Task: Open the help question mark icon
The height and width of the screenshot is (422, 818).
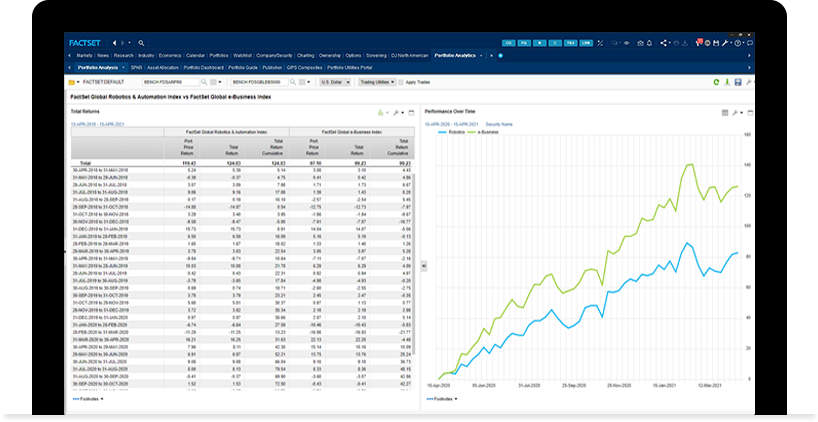Action: click(738, 43)
